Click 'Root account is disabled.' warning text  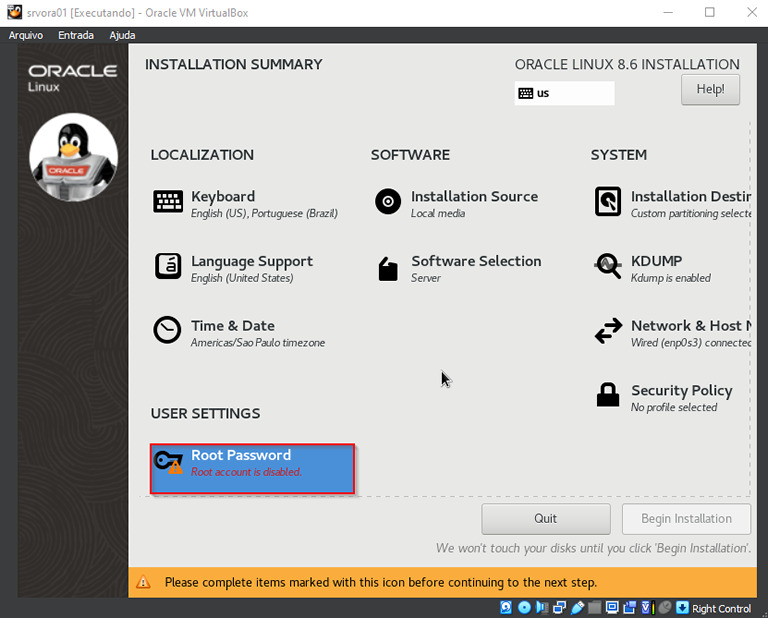coord(246,472)
